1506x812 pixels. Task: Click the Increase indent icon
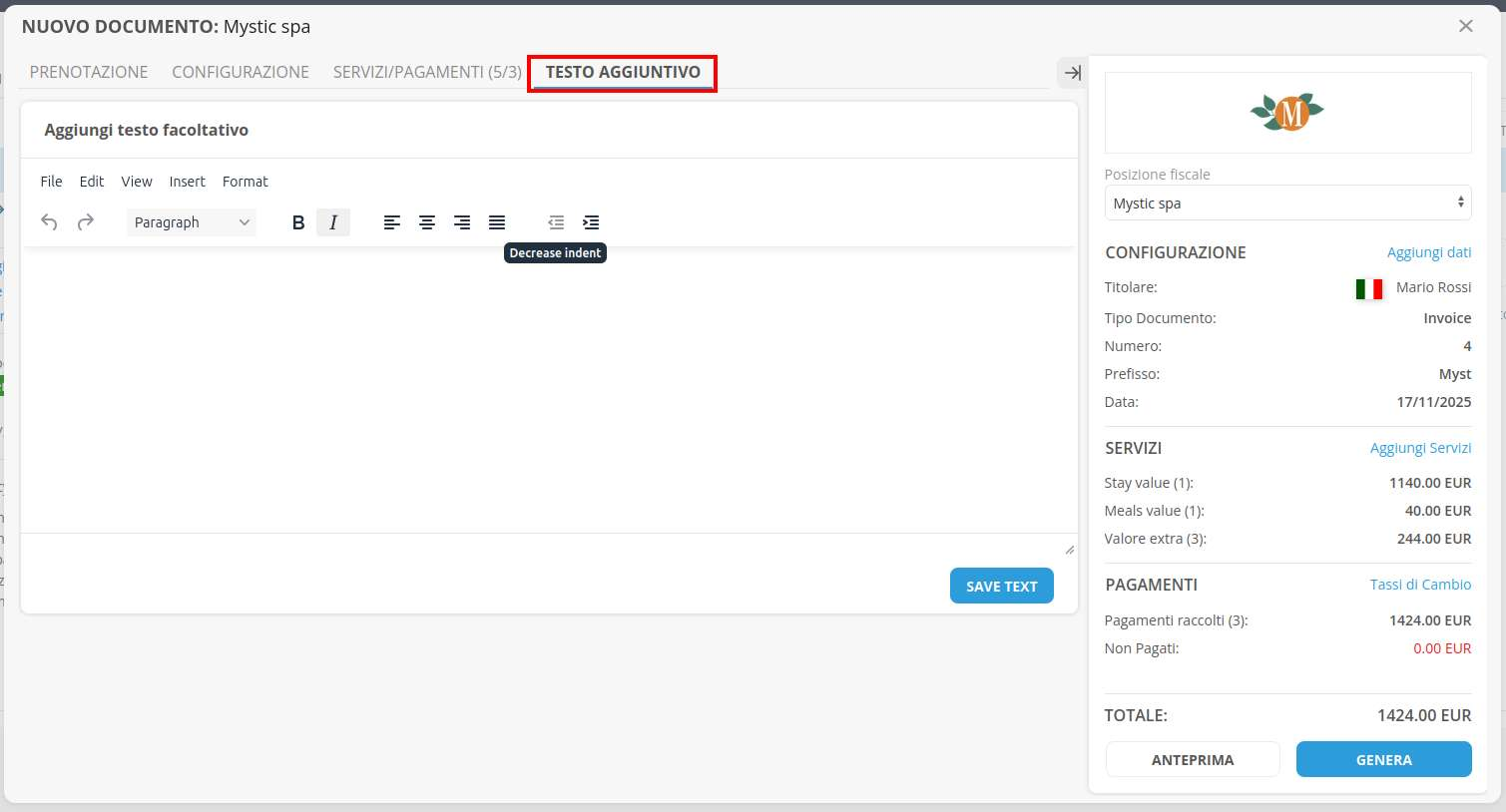pos(591,222)
